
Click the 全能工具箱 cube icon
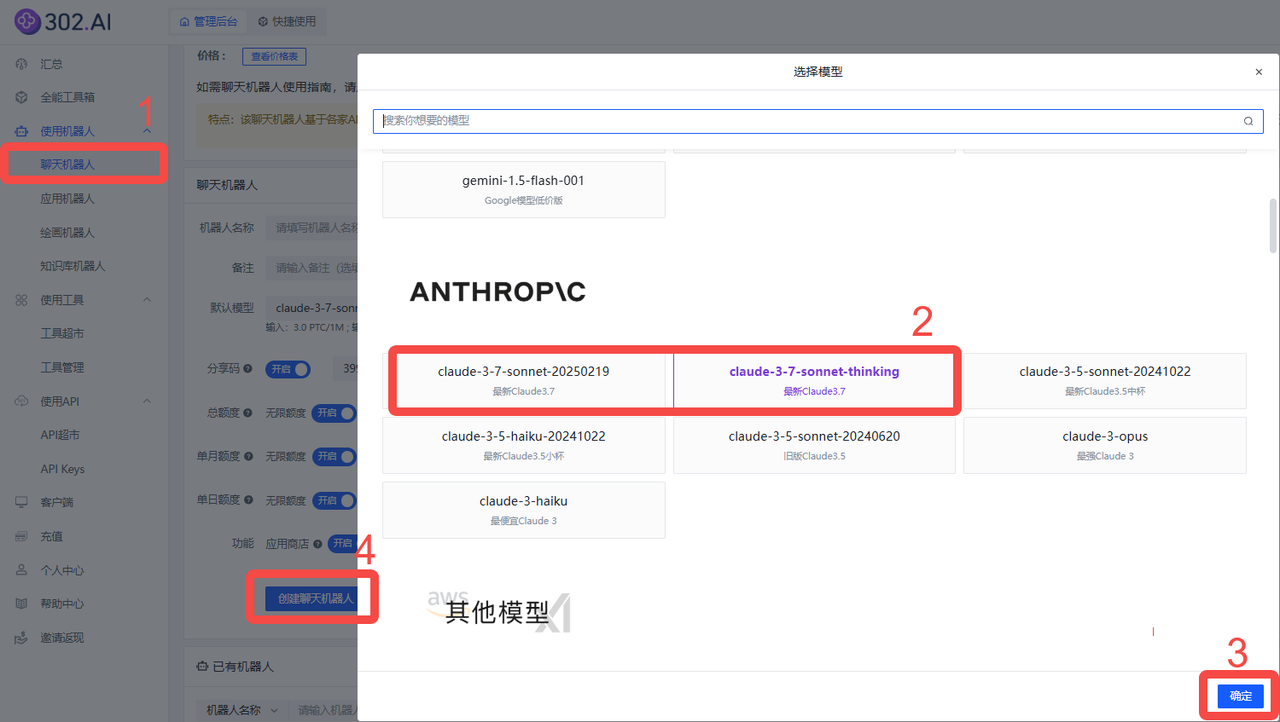[21, 98]
